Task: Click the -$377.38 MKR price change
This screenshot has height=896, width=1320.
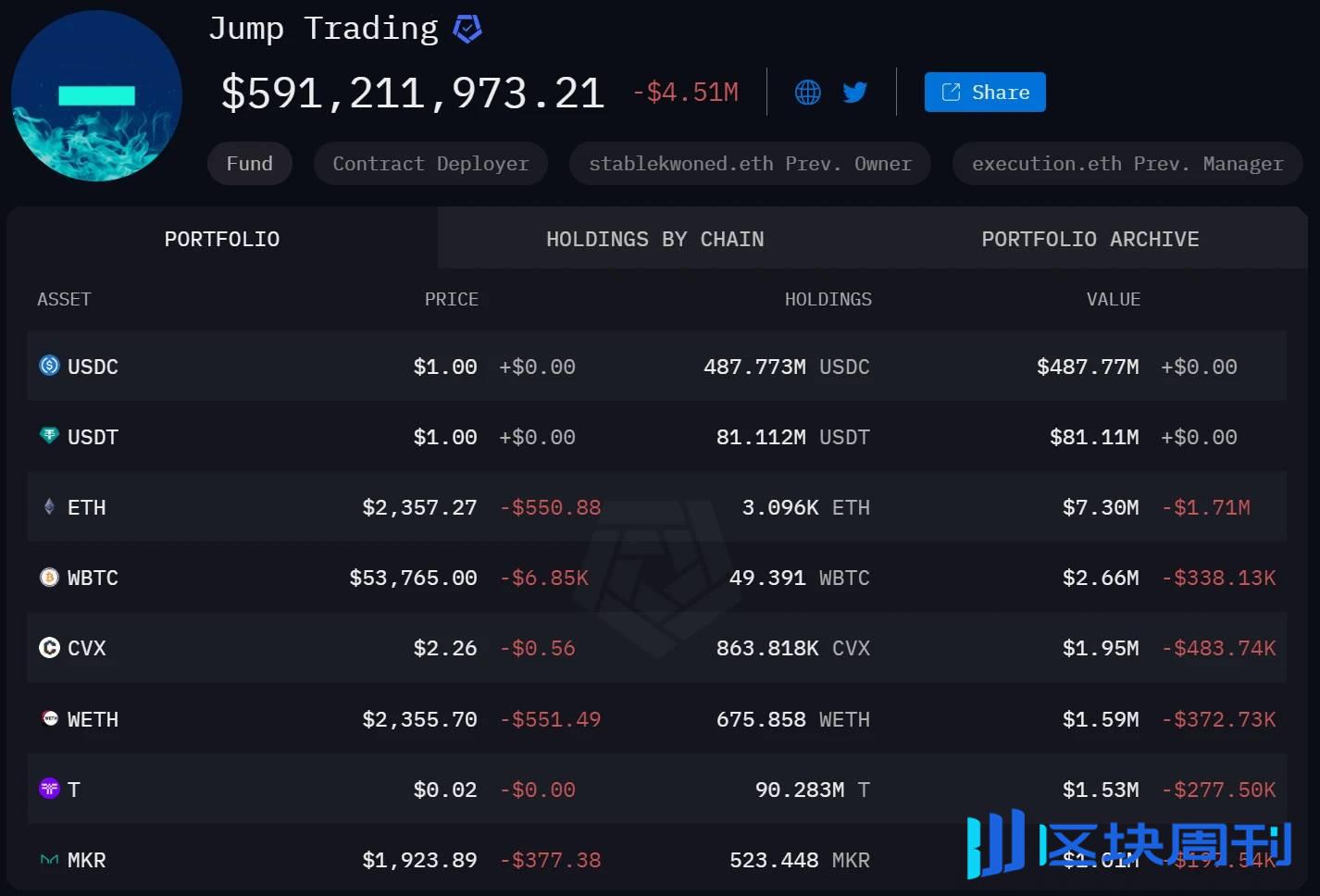Action: pyautogui.click(x=551, y=860)
